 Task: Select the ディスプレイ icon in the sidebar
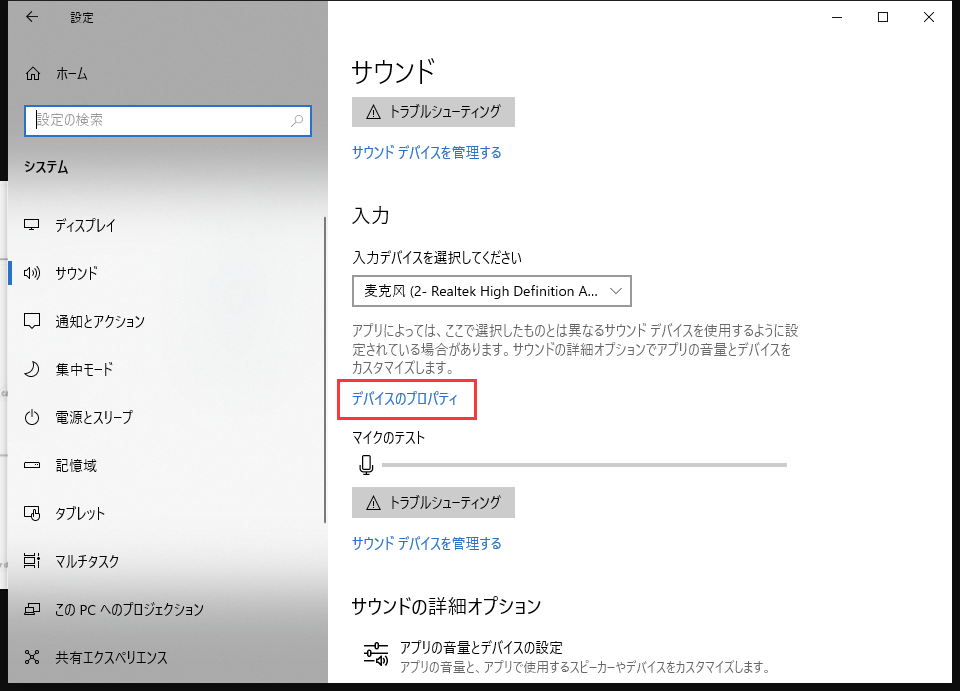(x=31, y=225)
